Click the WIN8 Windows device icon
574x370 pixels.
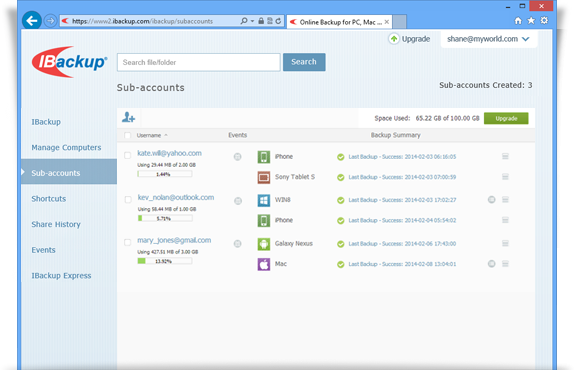pos(264,200)
